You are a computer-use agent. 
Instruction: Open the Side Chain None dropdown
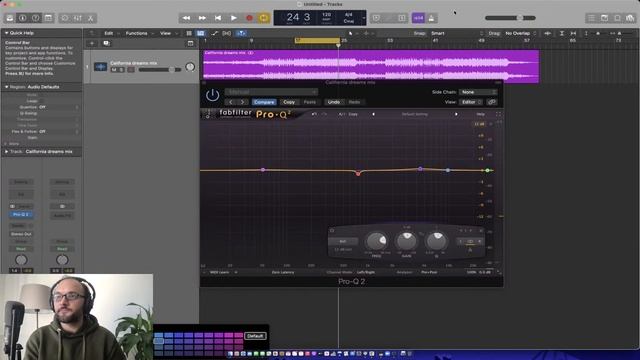tap(478, 92)
